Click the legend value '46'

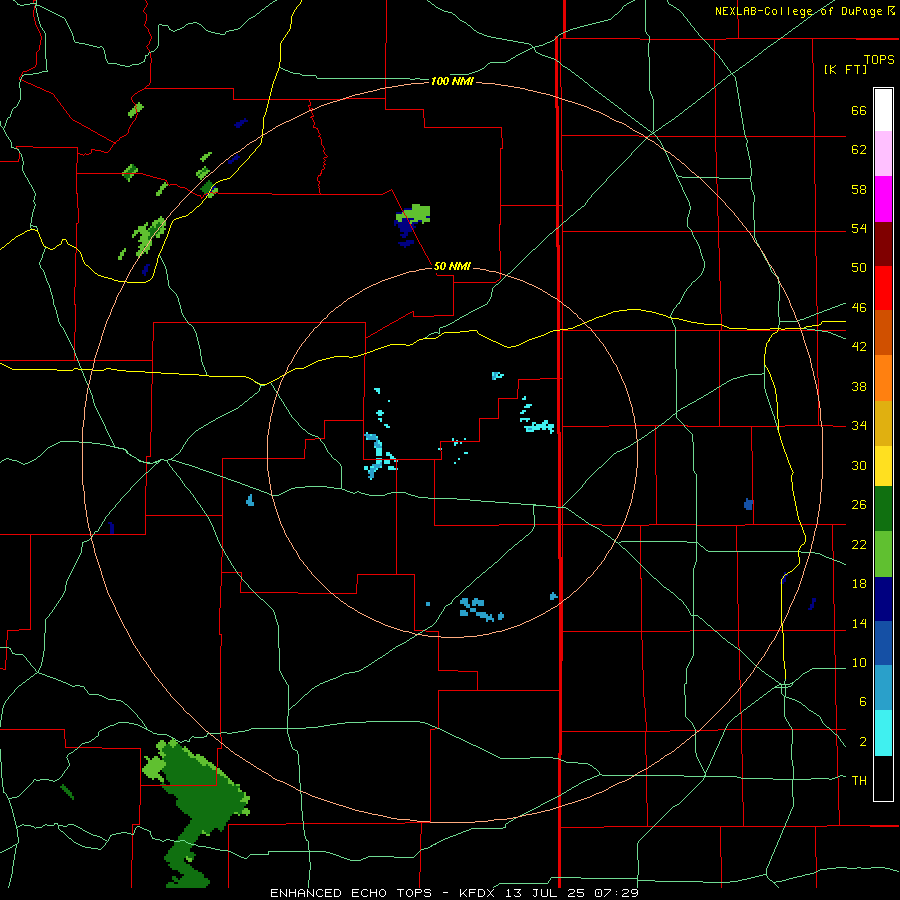tap(859, 308)
